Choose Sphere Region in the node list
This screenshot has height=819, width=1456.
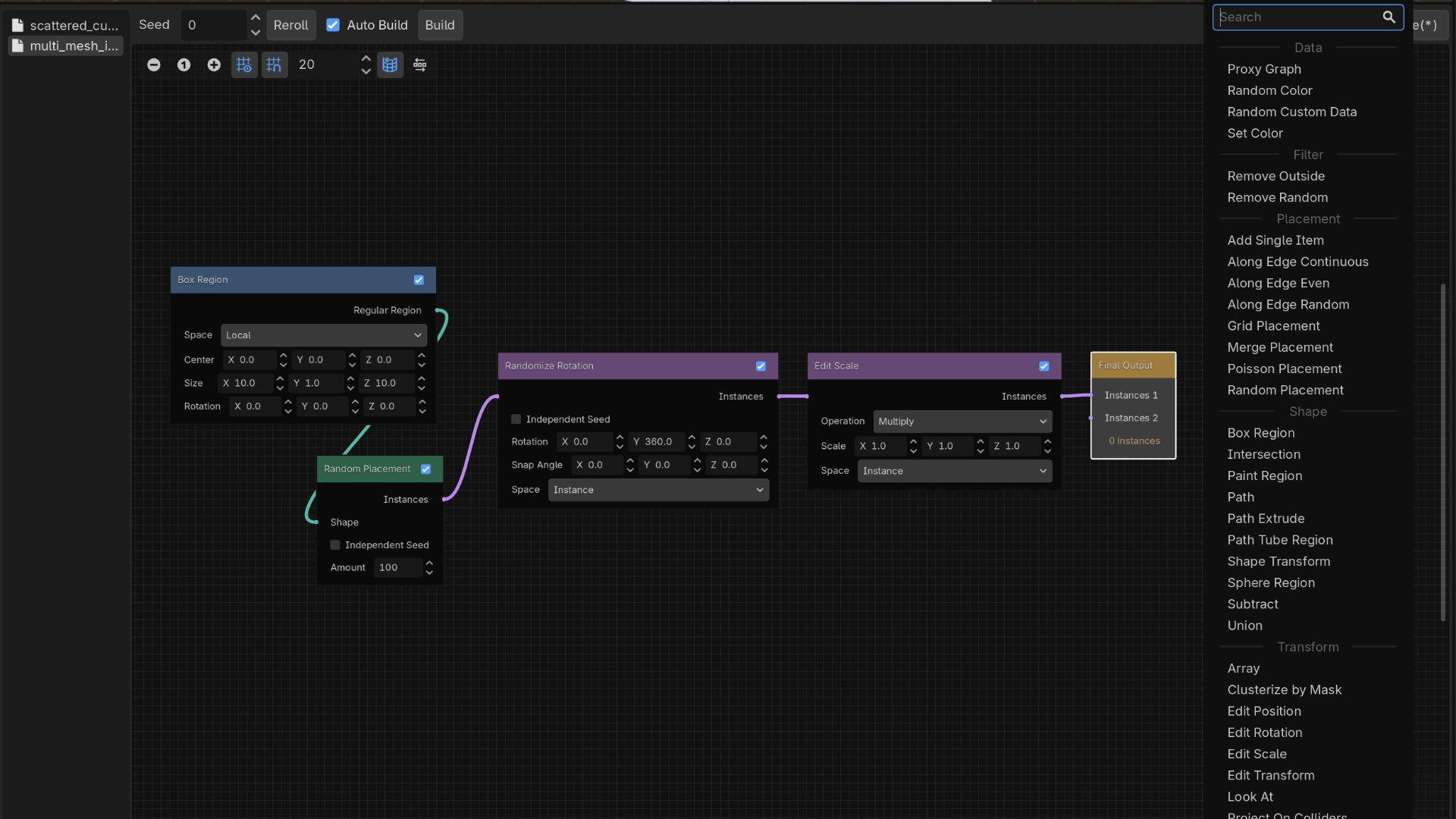tap(1271, 582)
